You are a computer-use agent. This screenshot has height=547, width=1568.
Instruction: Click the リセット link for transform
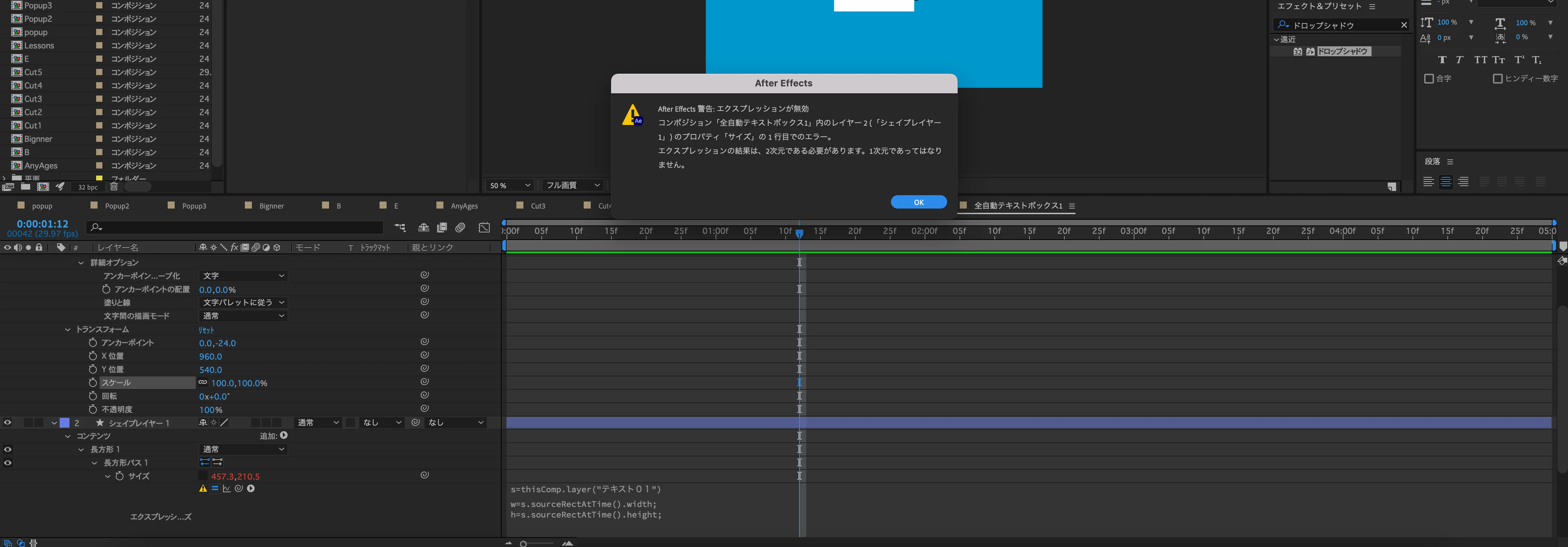pos(206,330)
